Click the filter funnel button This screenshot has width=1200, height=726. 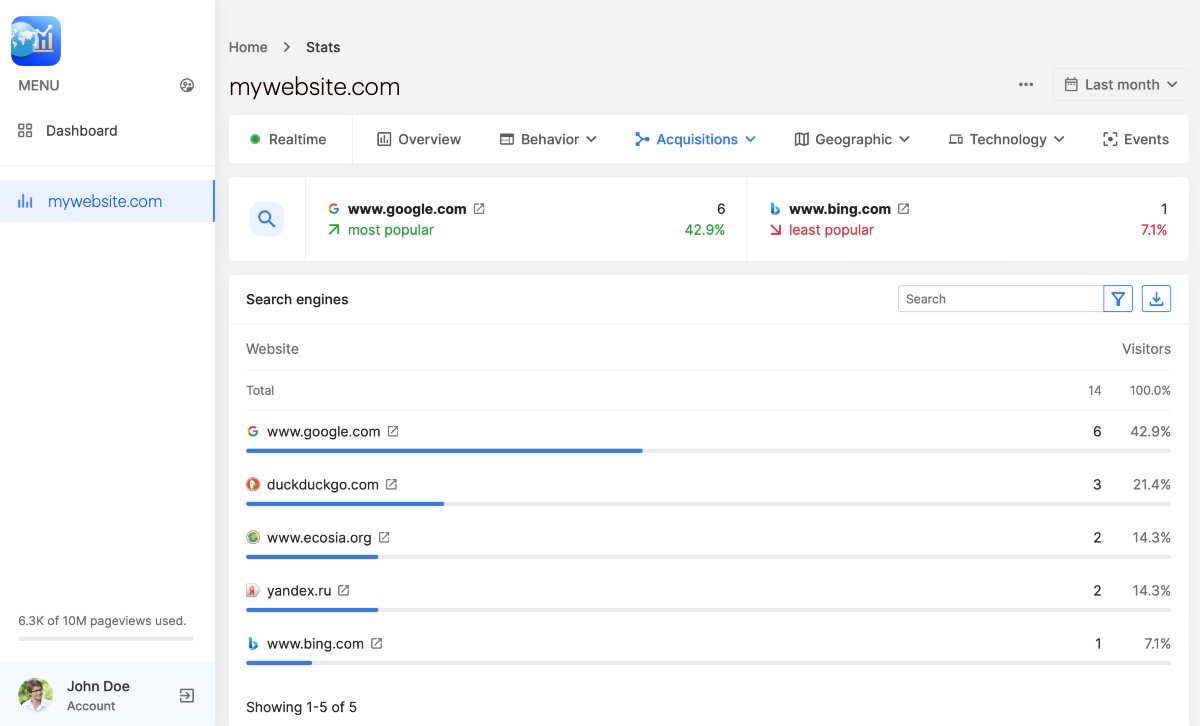pyautogui.click(x=1118, y=299)
